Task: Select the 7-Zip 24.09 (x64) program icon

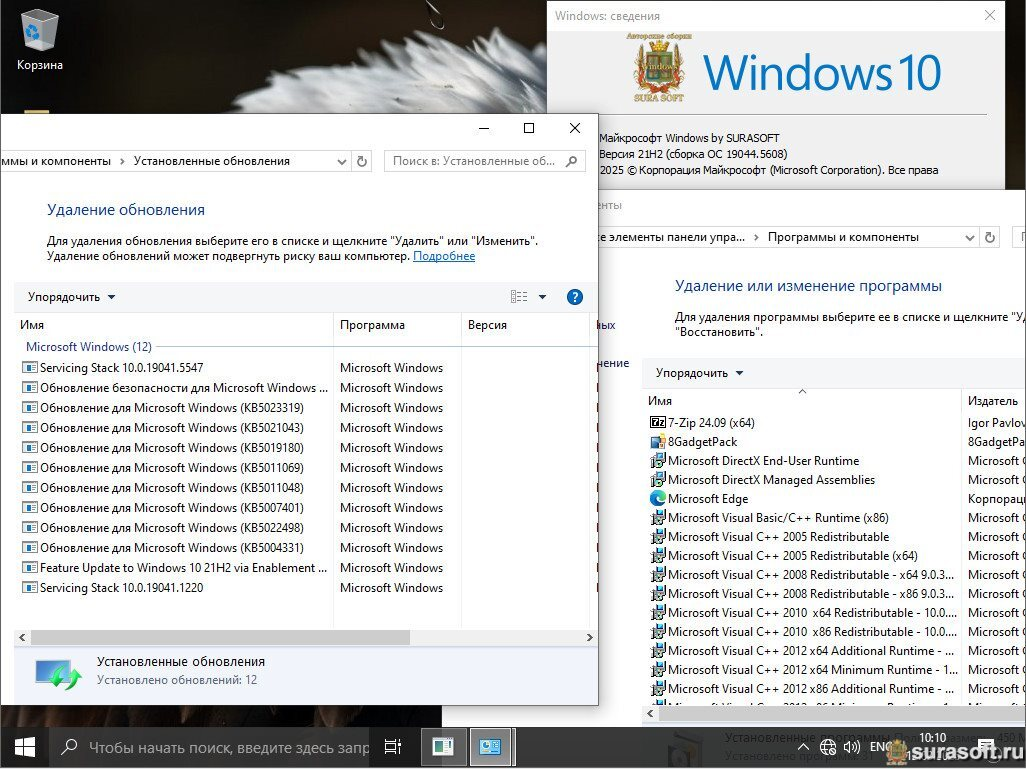Action: pos(657,423)
